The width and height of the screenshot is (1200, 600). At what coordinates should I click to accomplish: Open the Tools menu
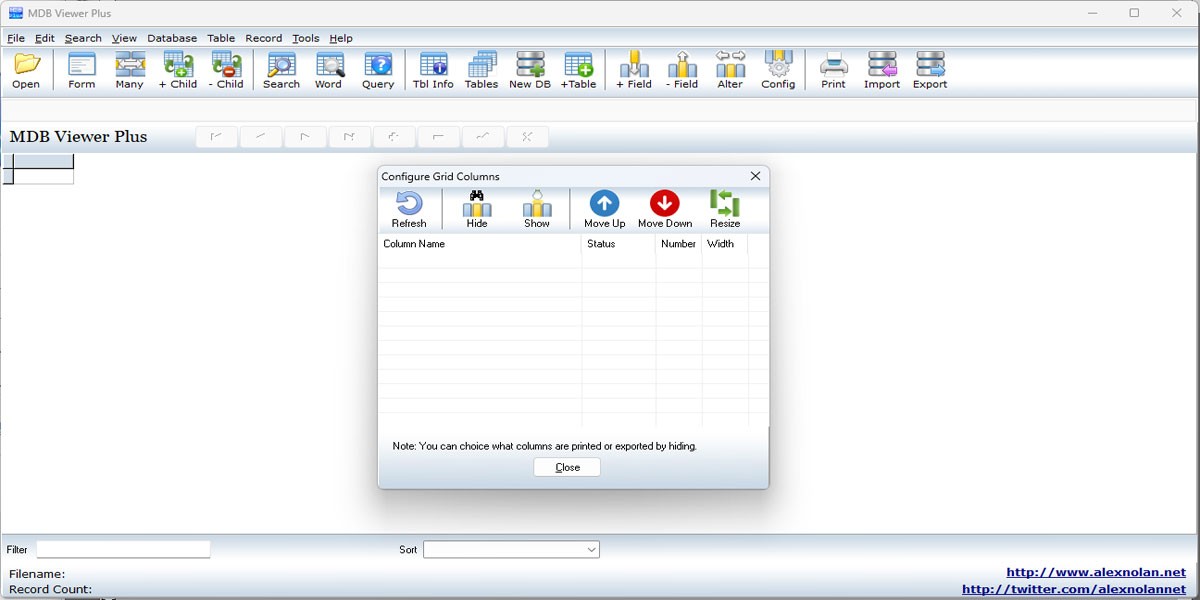306,38
